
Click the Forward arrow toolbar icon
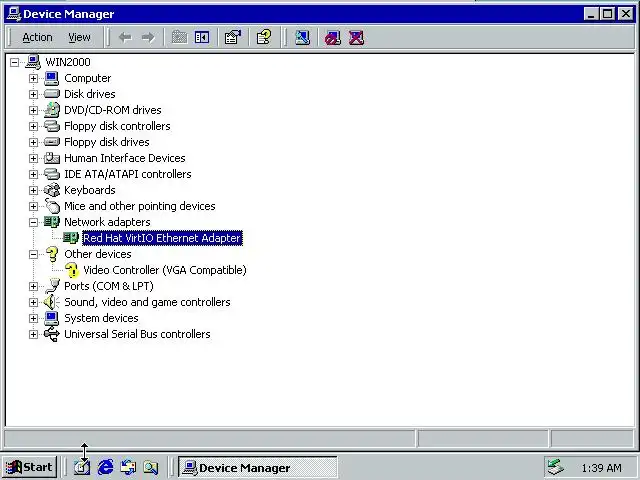click(x=148, y=38)
